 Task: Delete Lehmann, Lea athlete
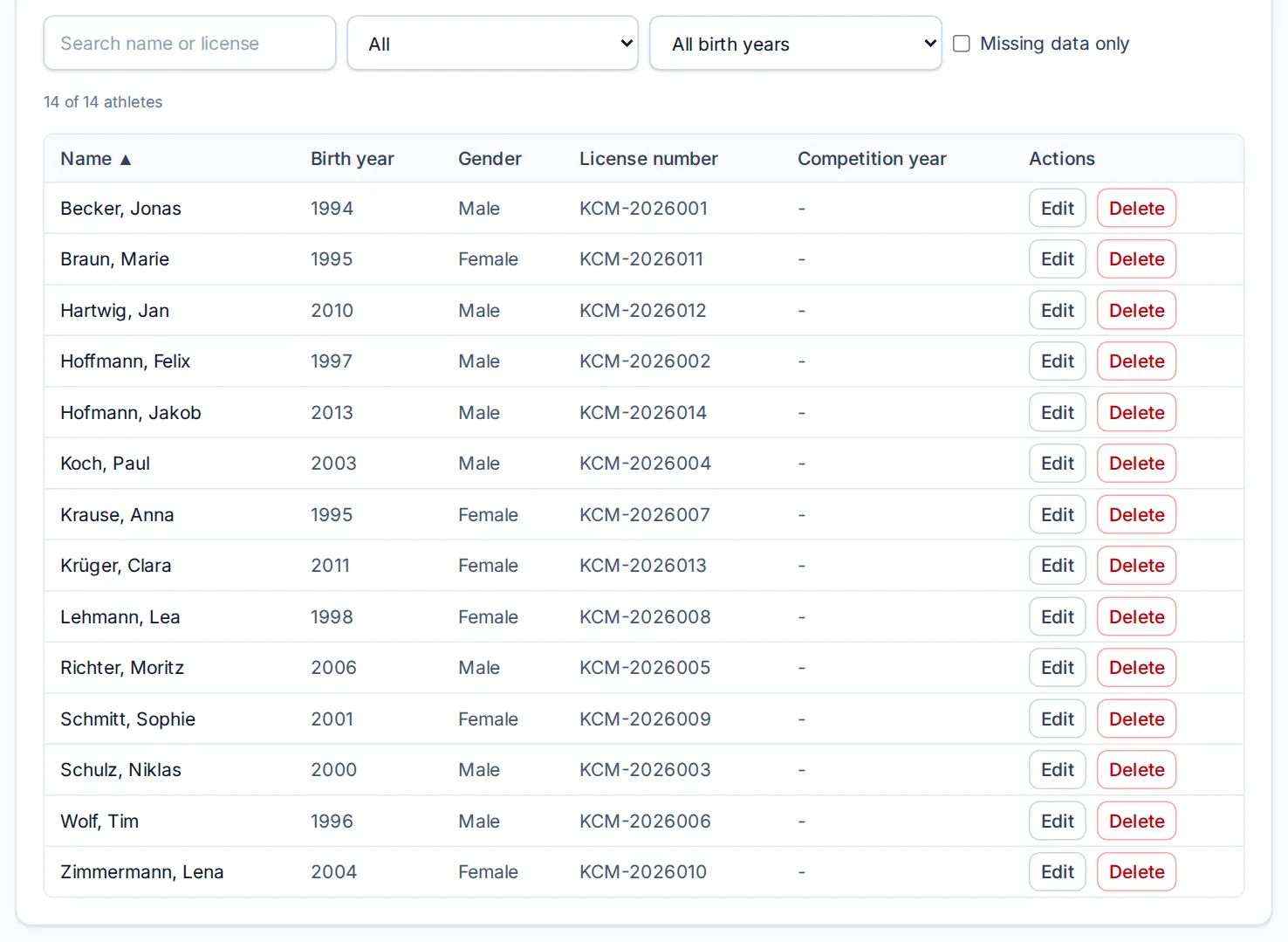(x=1136, y=616)
